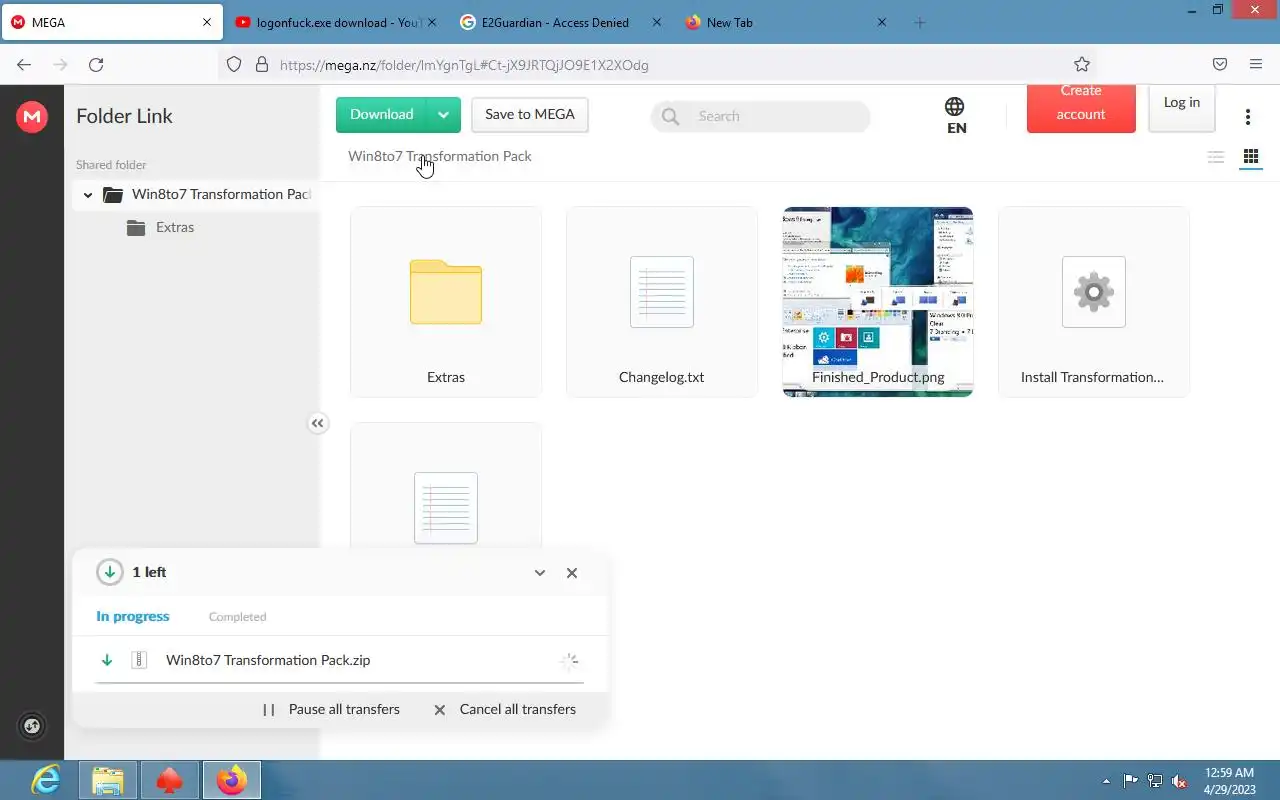Click the muted volume tray icon
This screenshot has width=1280, height=800.
click(x=1180, y=781)
